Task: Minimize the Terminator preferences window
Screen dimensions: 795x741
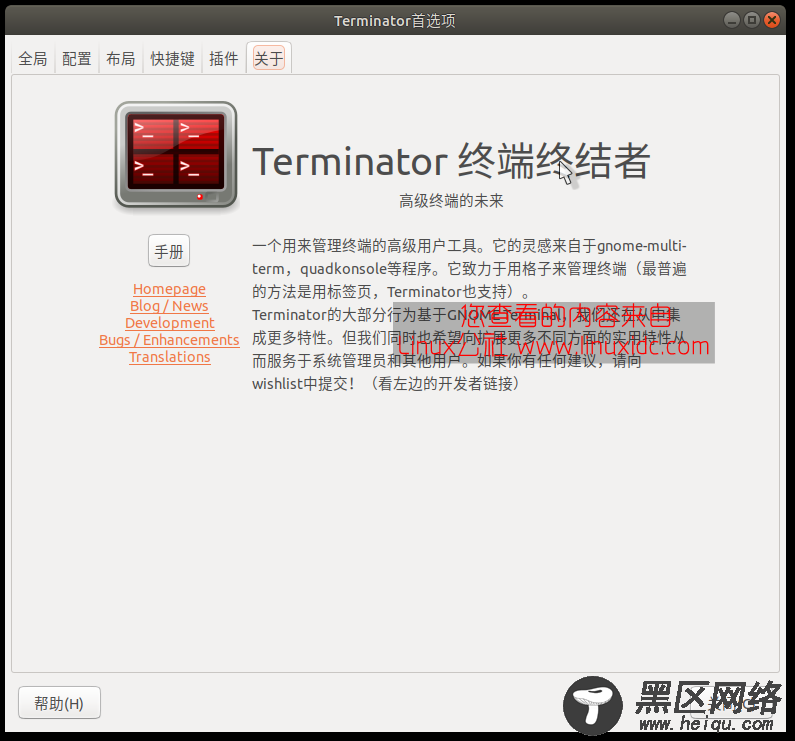Action: tap(731, 20)
